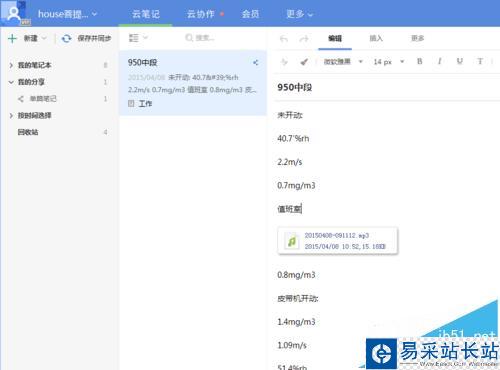The image size is (500, 370).
Task: Click the 40.7%rh line in the note
Action: [x=293, y=139]
